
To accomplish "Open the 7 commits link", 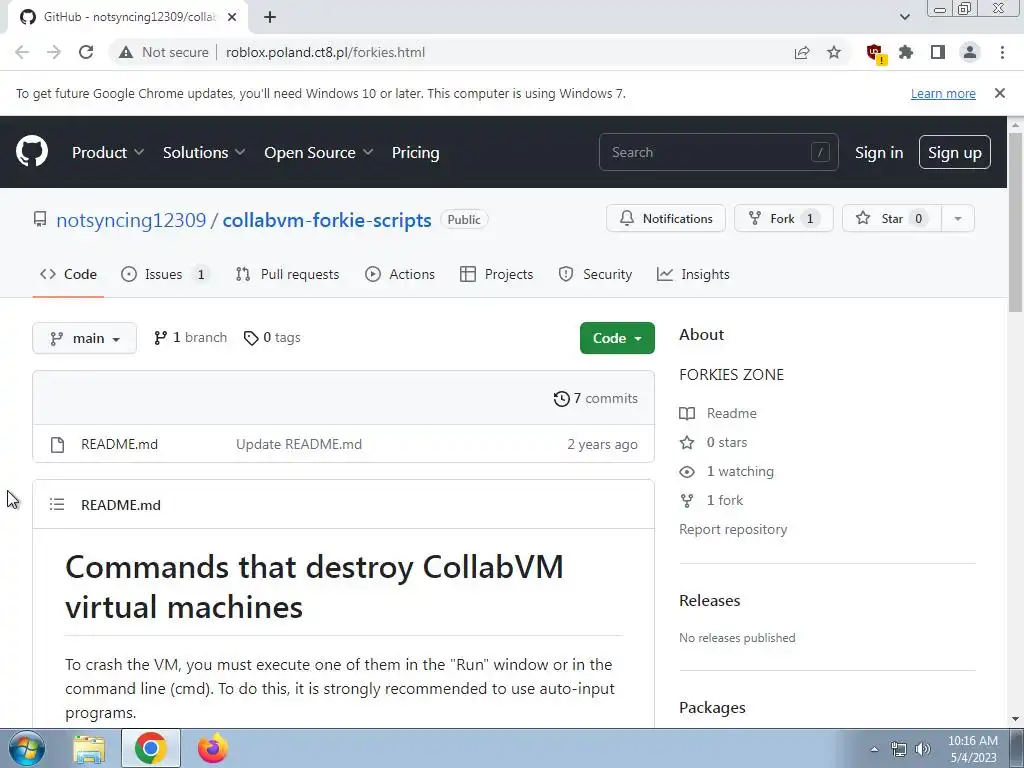I will [596, 398].
